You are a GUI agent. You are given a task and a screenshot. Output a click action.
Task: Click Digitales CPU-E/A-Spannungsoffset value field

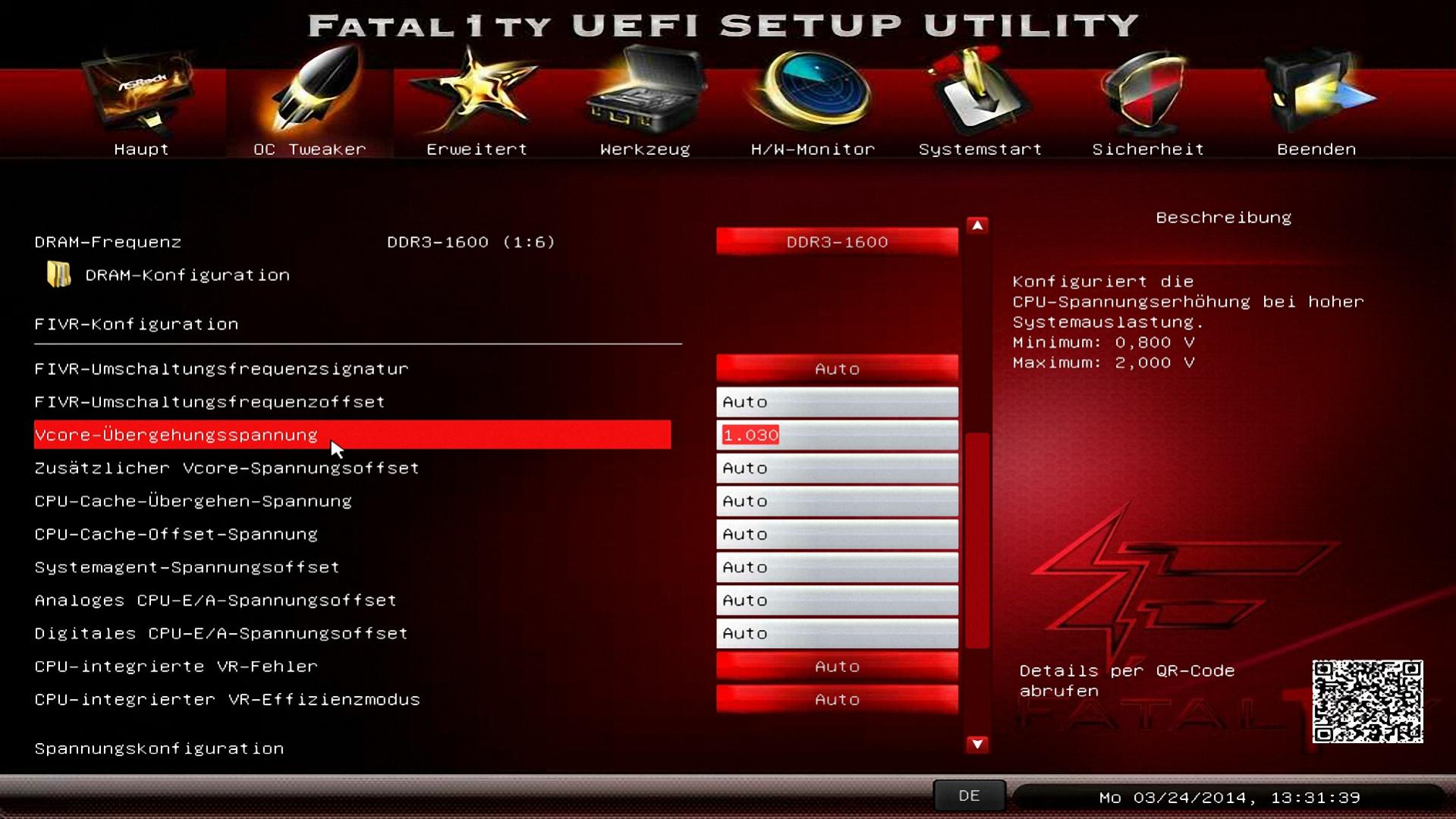tap(837, 633)
